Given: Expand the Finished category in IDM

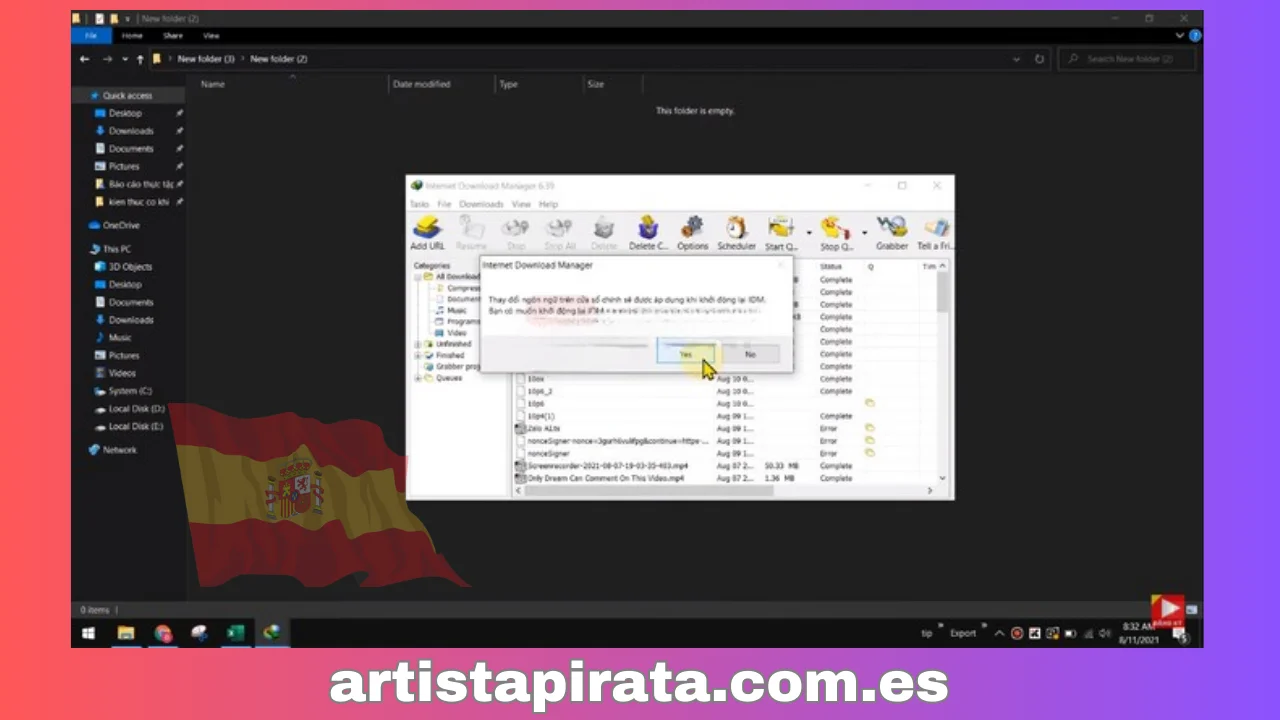Looking at the screenshot, I should click(x=417, y=355).
